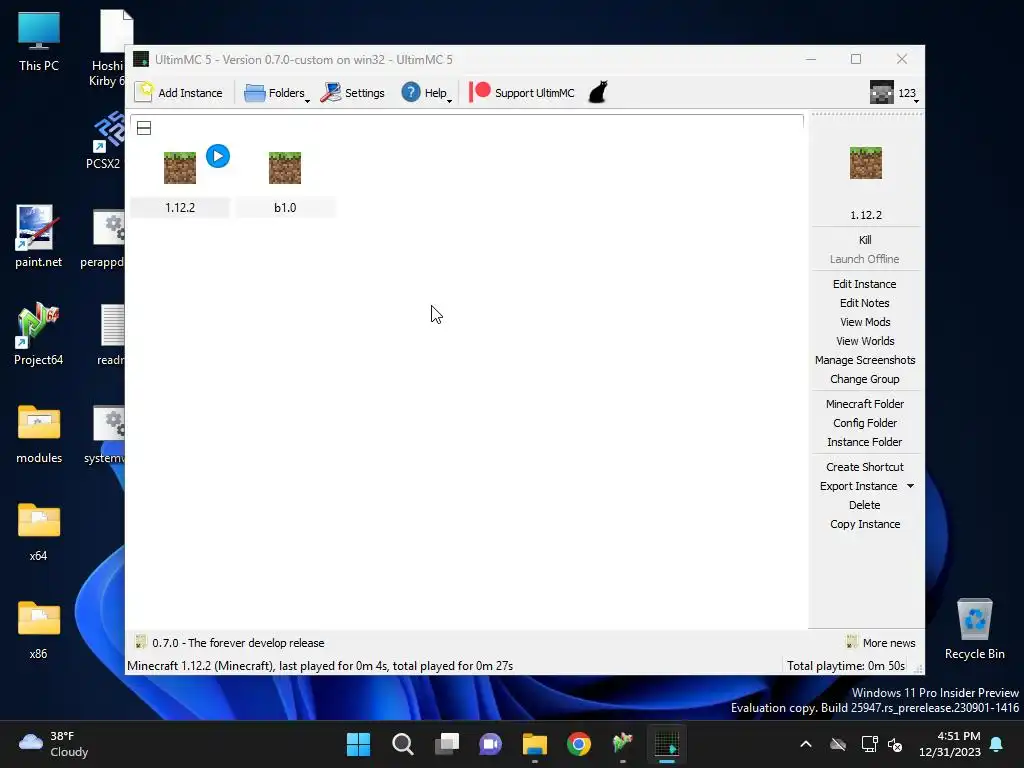
Task: Collapse the instance group toggle
Action: pos(144,128)
